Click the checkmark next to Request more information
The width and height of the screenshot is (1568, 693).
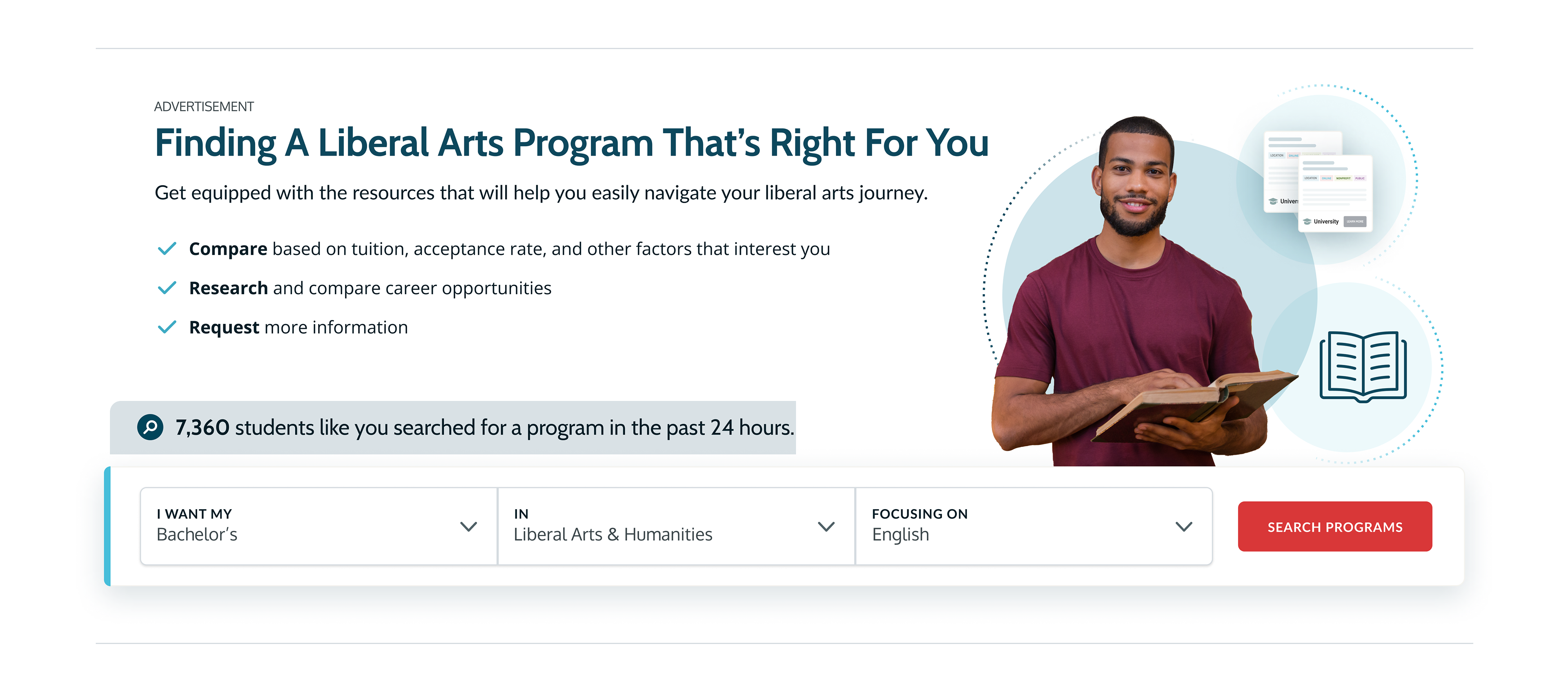167,327
